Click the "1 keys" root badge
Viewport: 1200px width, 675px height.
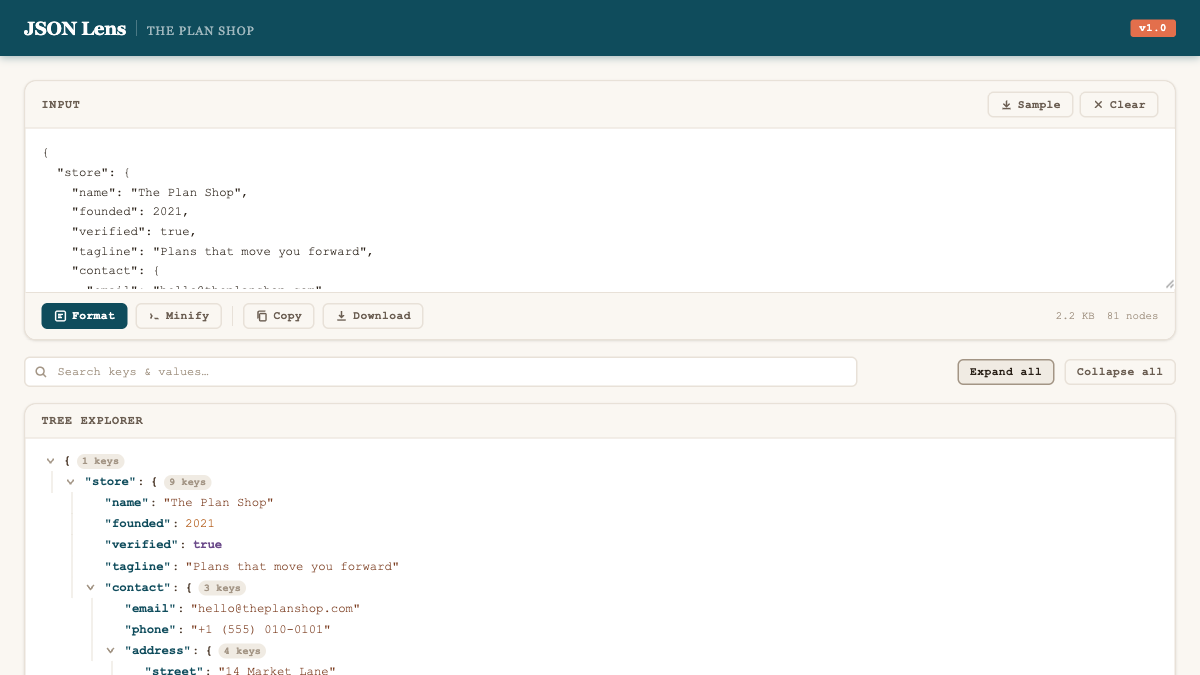[x=100, y=461]
